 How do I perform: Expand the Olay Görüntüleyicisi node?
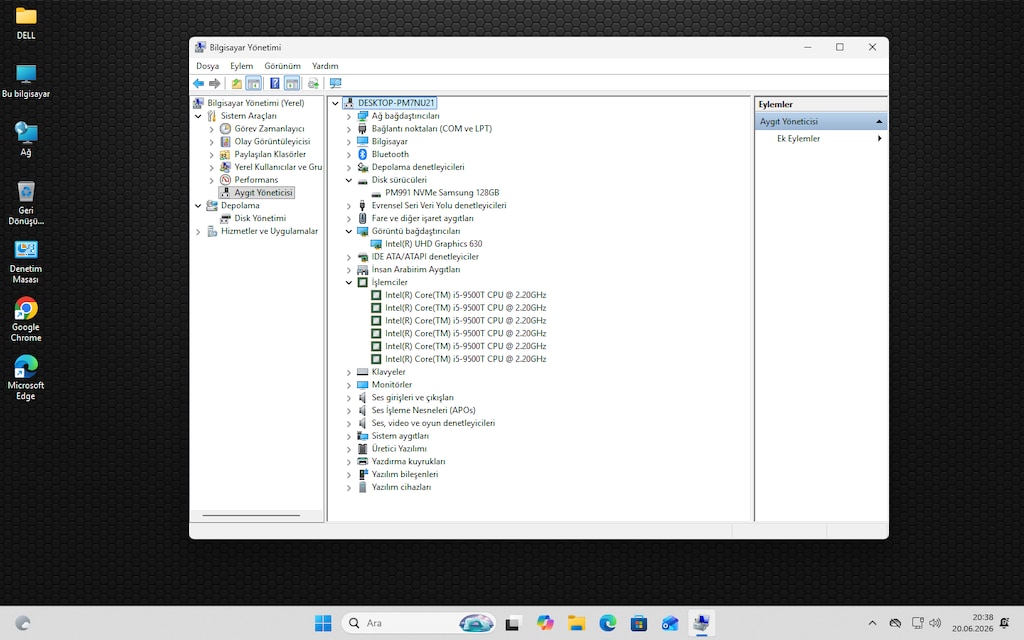212,142
